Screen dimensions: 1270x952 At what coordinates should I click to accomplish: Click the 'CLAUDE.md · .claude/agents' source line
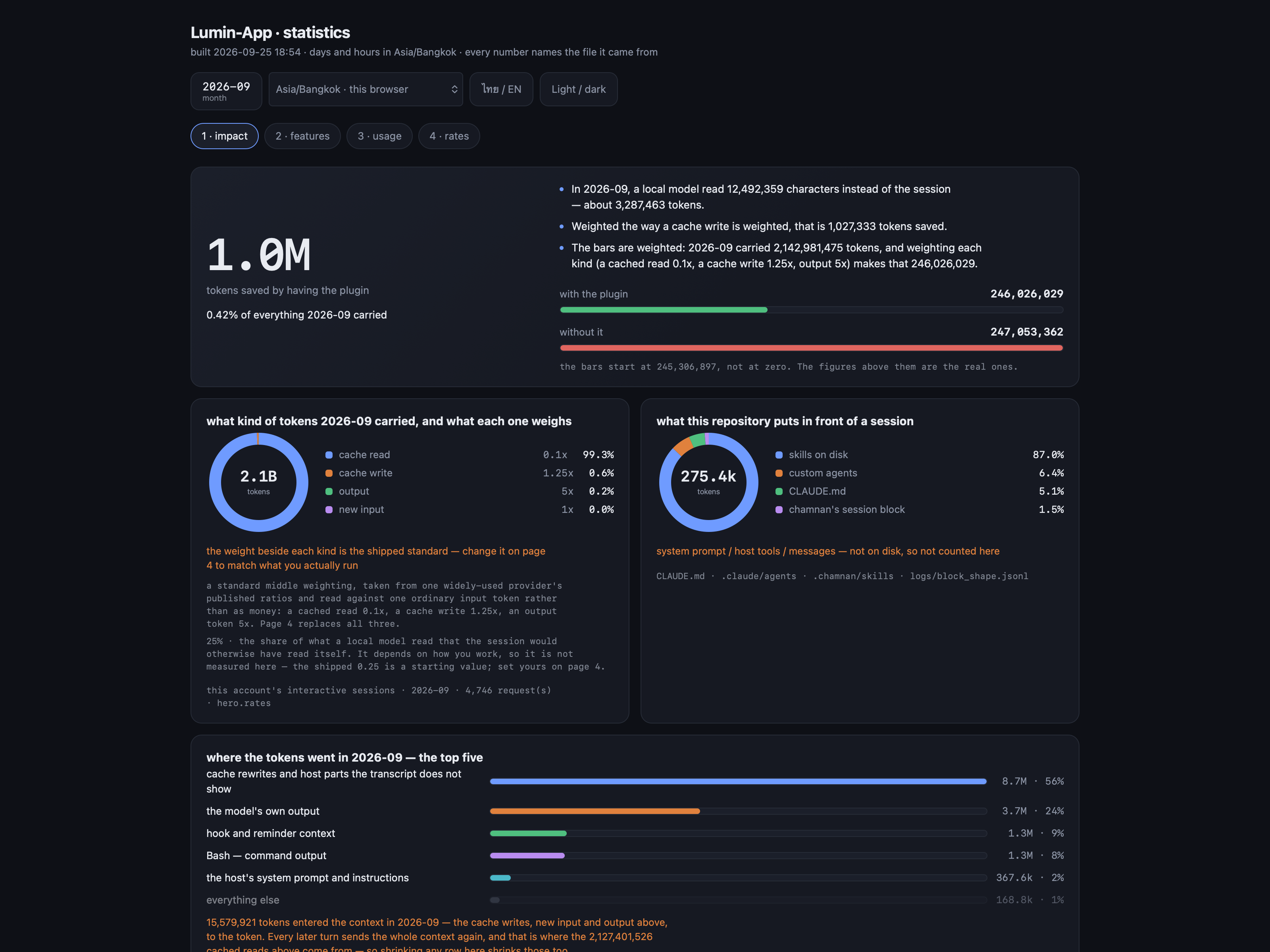coord(842,576)
